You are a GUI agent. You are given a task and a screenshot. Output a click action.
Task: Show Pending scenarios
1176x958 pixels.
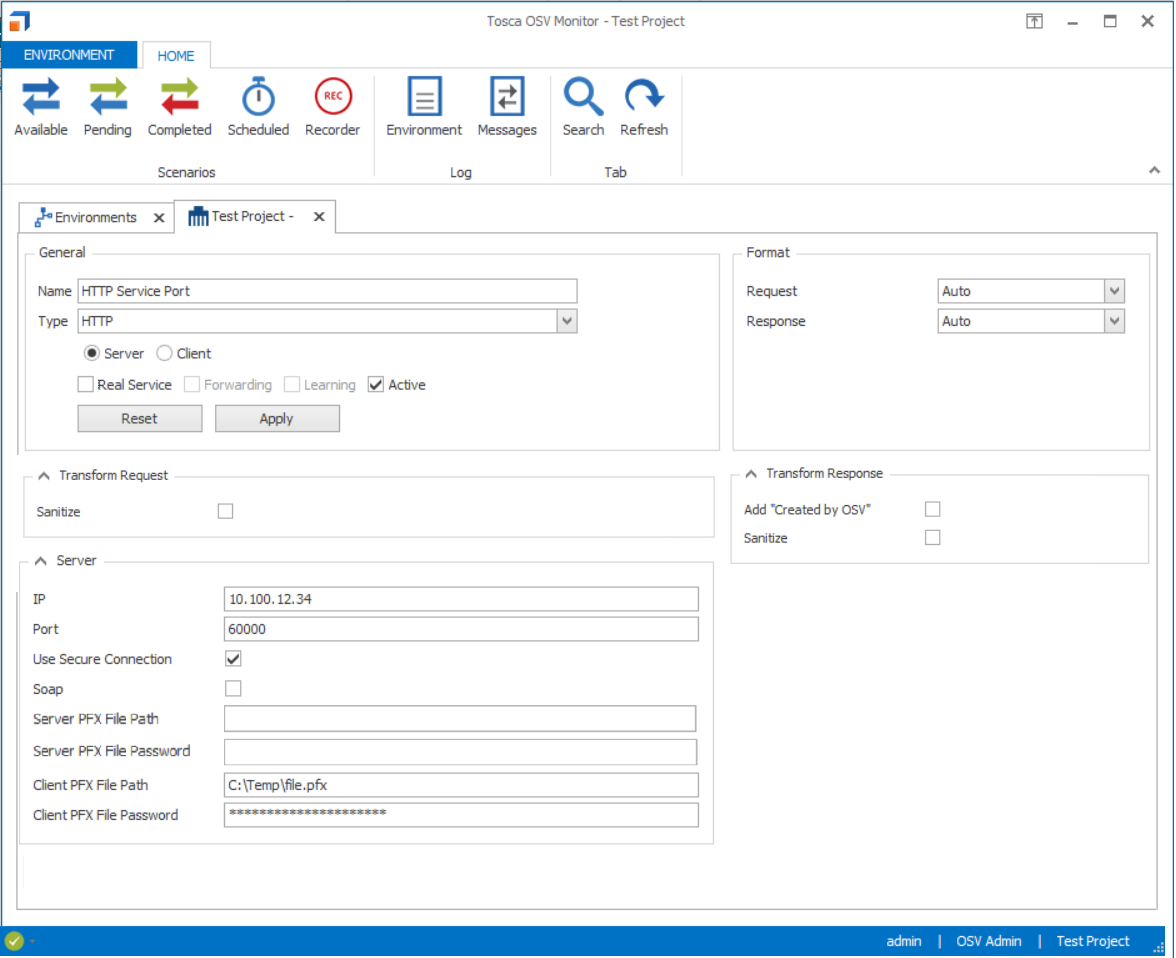coord(107,108)
